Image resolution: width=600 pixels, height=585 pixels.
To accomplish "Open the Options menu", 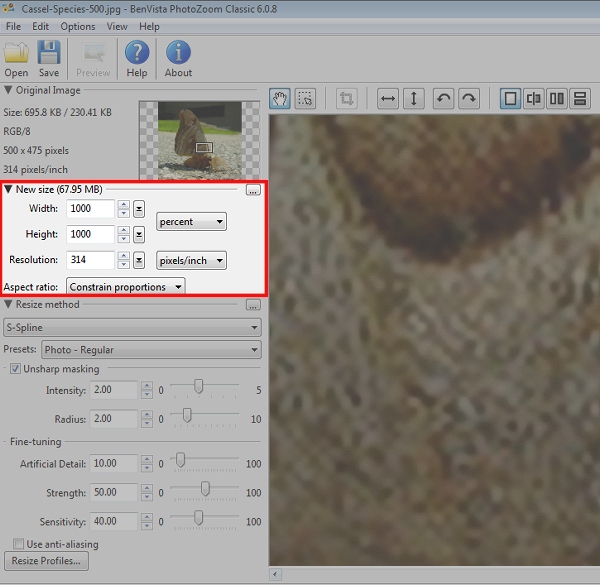I will pyautogui.click(x=78, y=26).
